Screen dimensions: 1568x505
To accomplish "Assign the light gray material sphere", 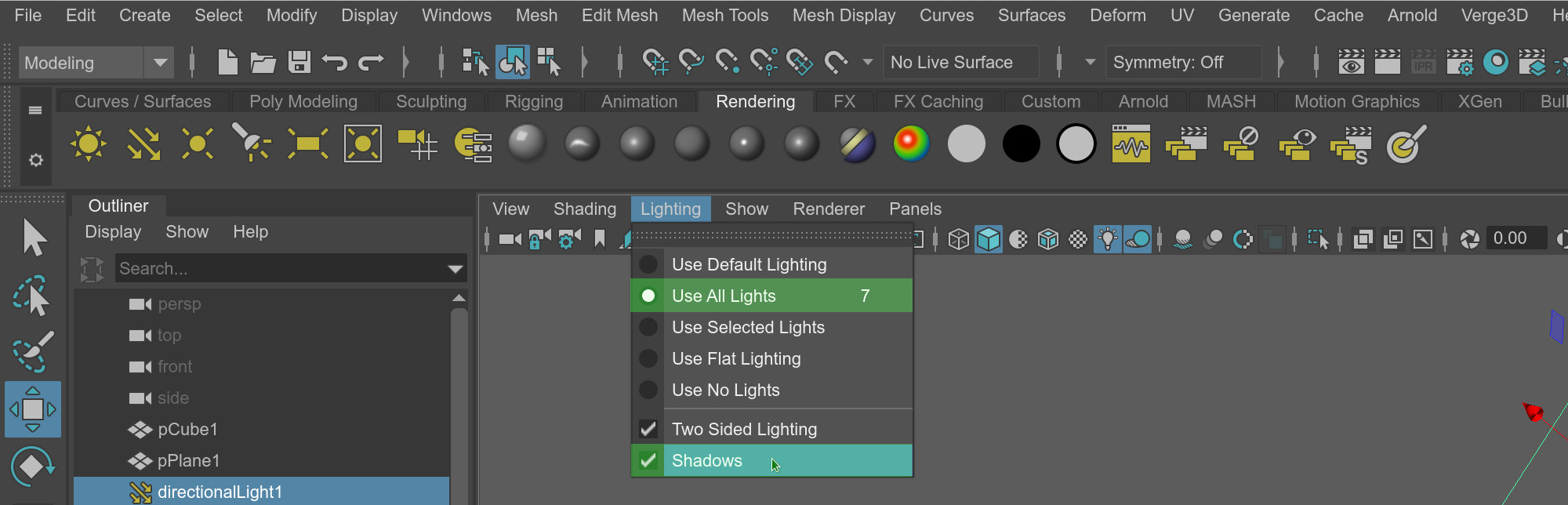I will tap(966, 144).
